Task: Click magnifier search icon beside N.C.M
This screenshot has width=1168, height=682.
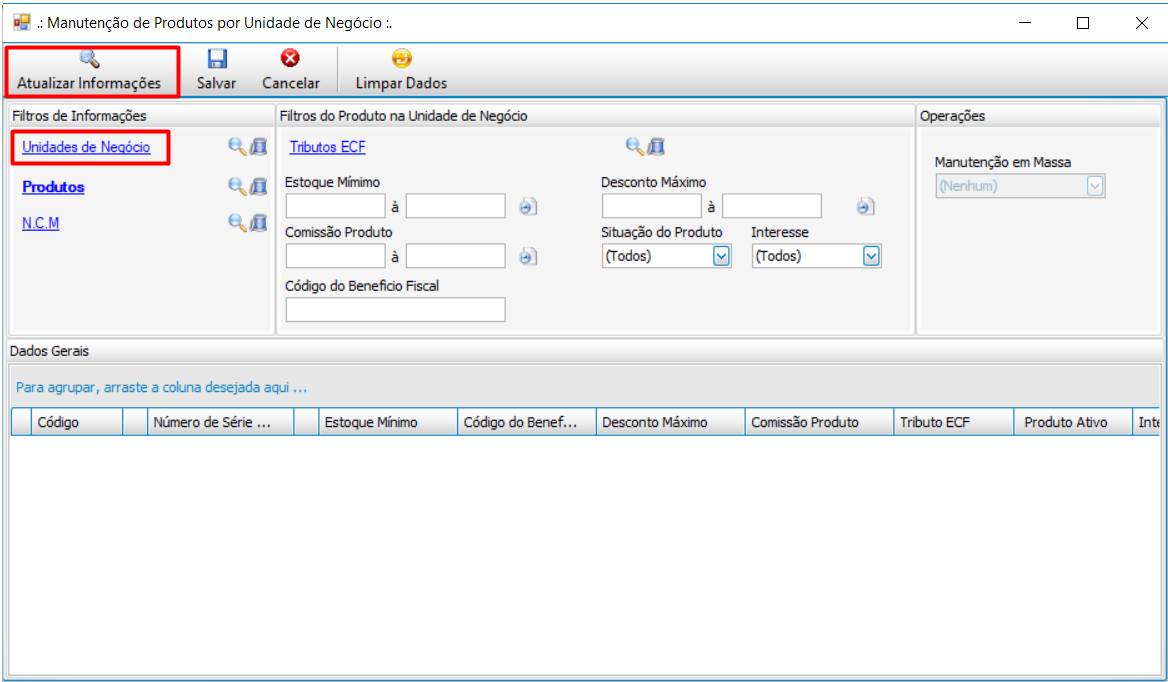Action: pos(238,222)
